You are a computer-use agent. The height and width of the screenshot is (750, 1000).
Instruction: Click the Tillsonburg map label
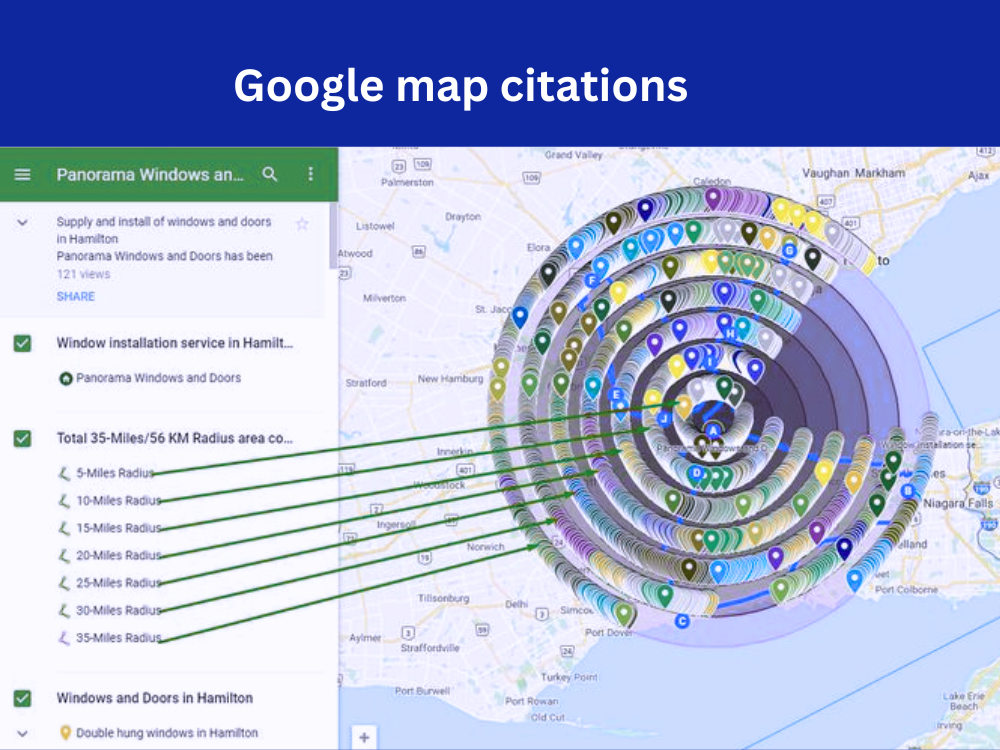pyautogui.click(x=443, y=598)
